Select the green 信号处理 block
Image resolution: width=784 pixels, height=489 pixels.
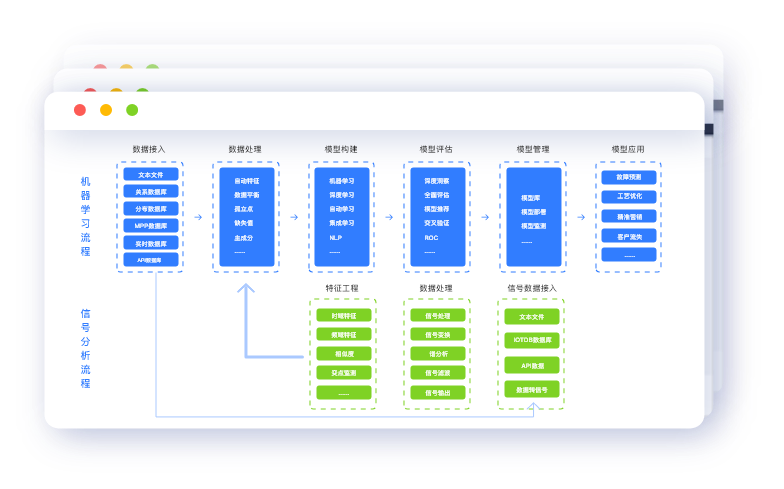point(437,315)
